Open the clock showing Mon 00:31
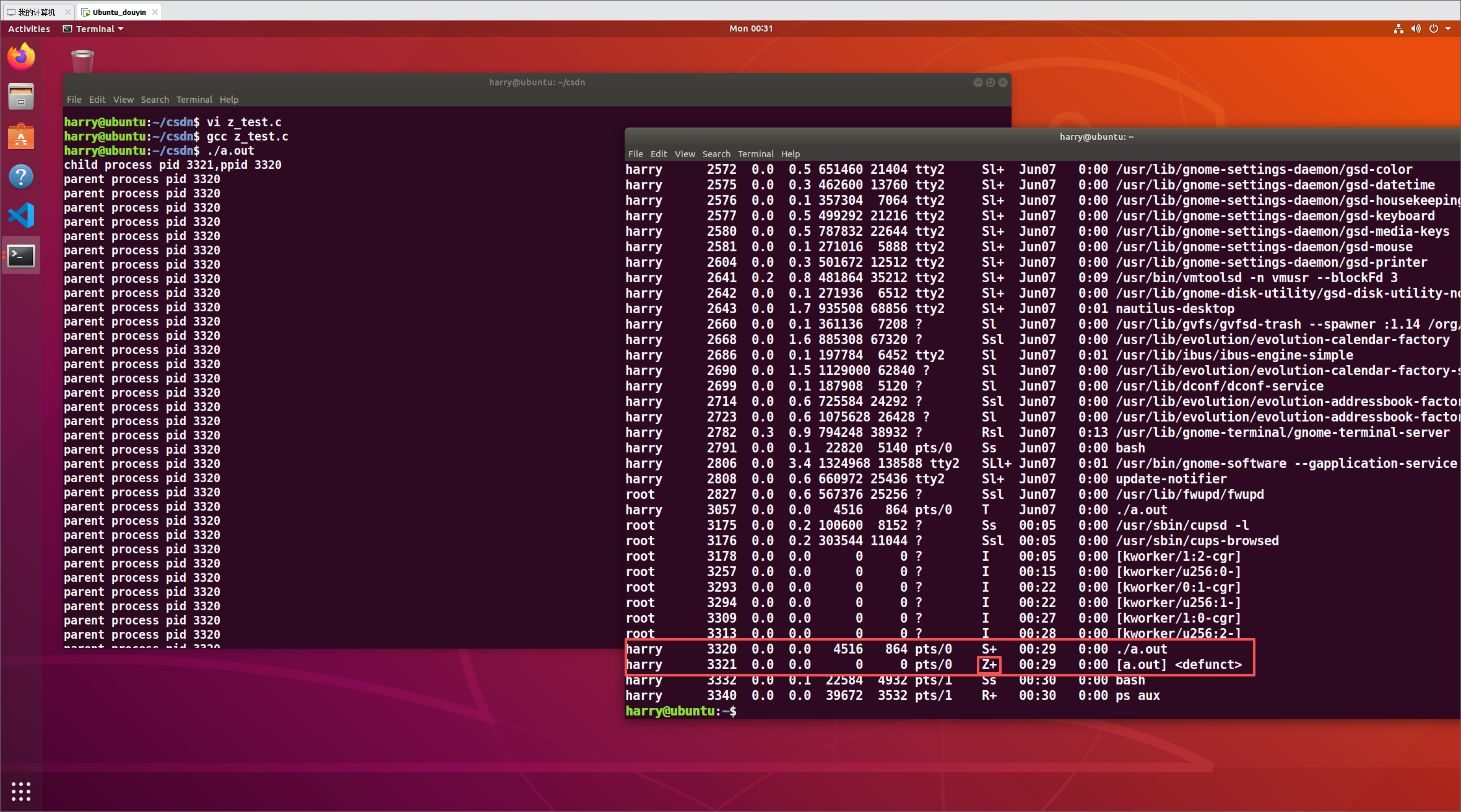The height and width of the screenshot is (812, 1461). (x=750, y=28)
